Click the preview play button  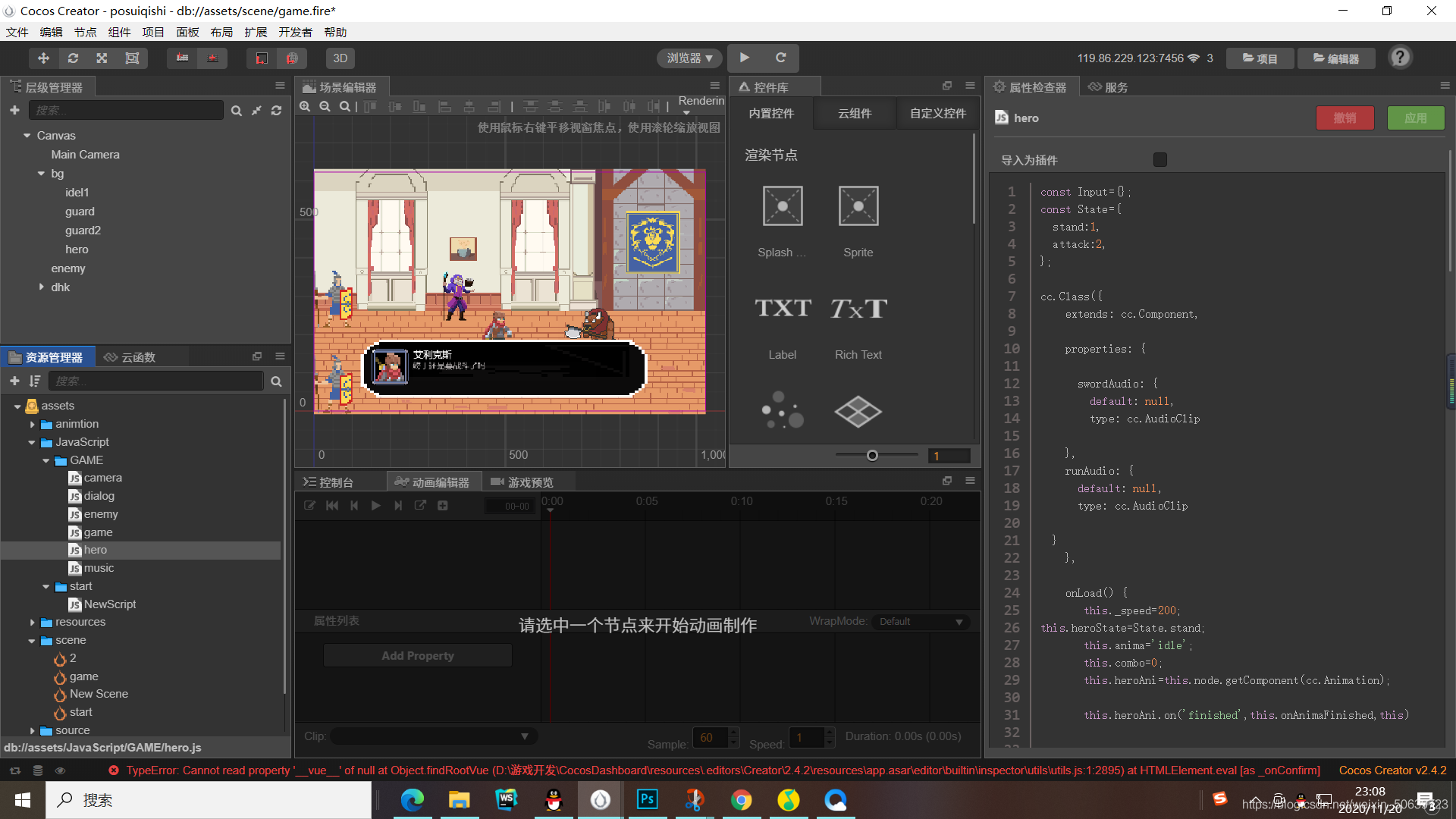click(745, 58)
